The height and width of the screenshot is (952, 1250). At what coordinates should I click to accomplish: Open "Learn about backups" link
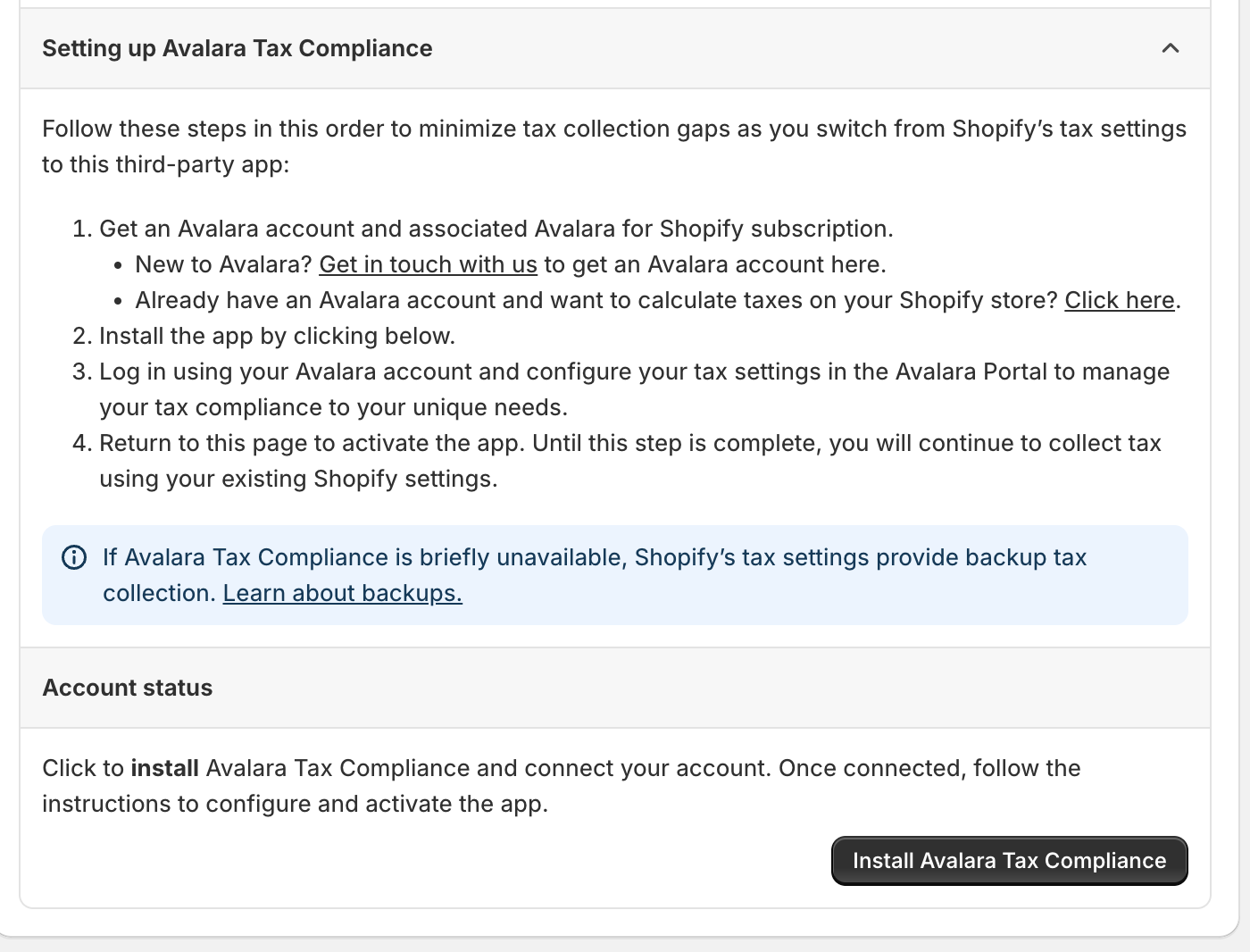click(x=343, y=593)
